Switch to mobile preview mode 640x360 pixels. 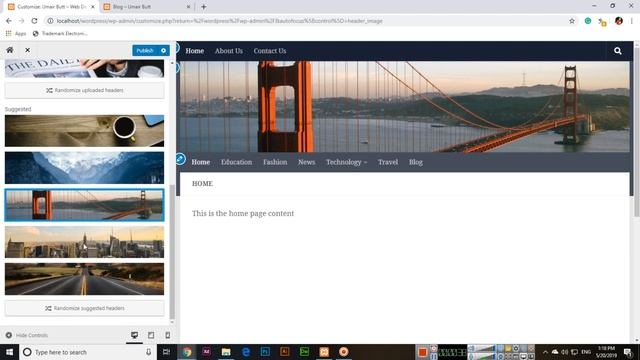(x=168, y=335)
